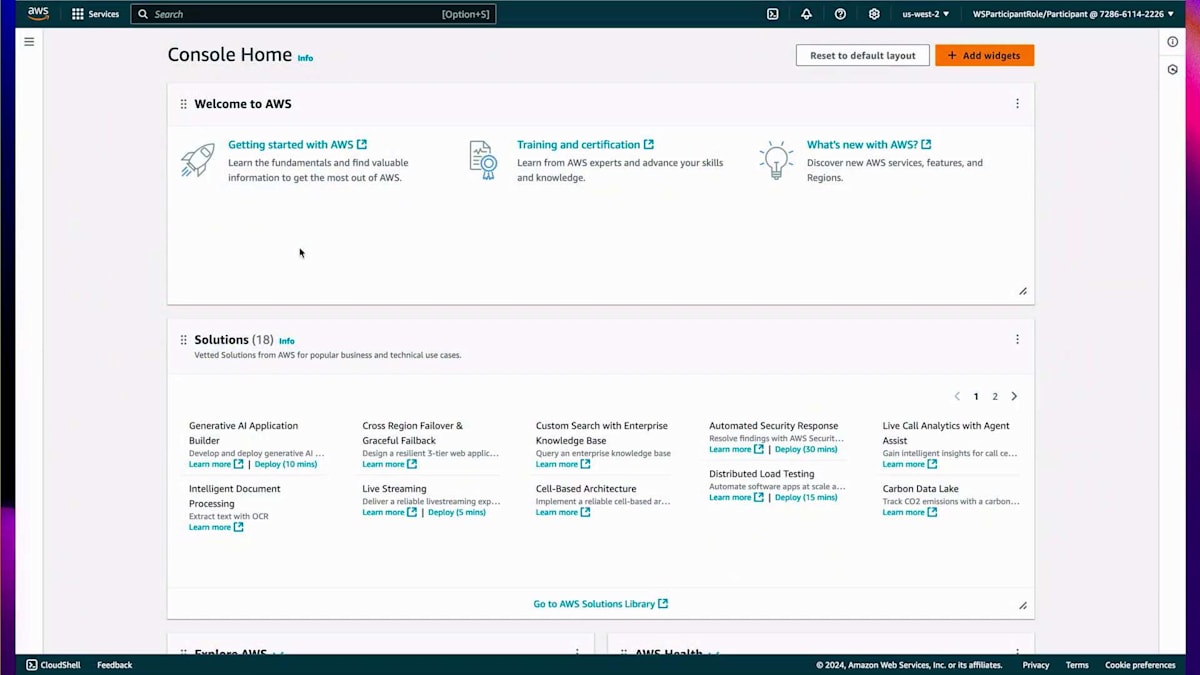Open Training and certification link

585,145
